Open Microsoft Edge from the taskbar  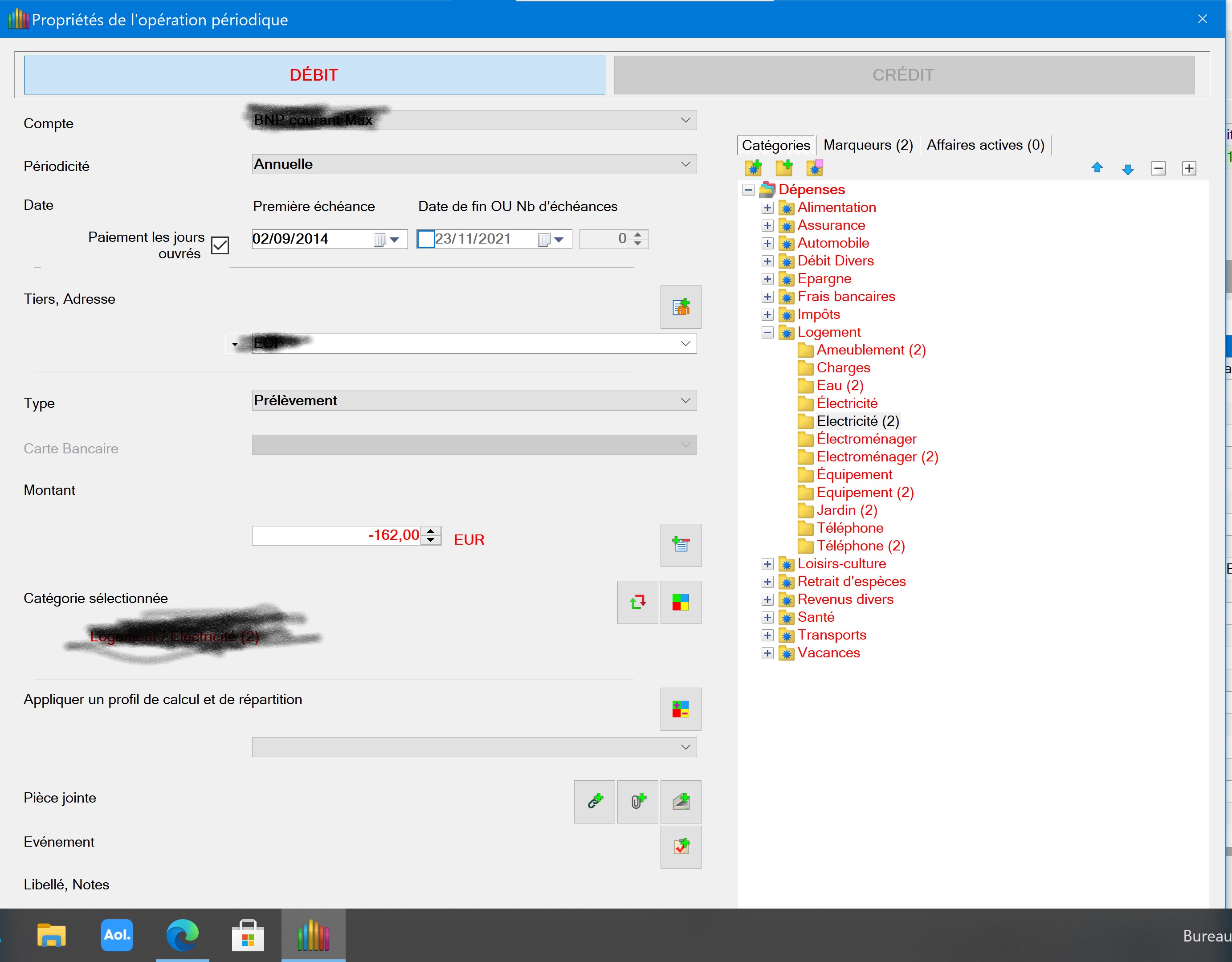(x=182, y=934)
